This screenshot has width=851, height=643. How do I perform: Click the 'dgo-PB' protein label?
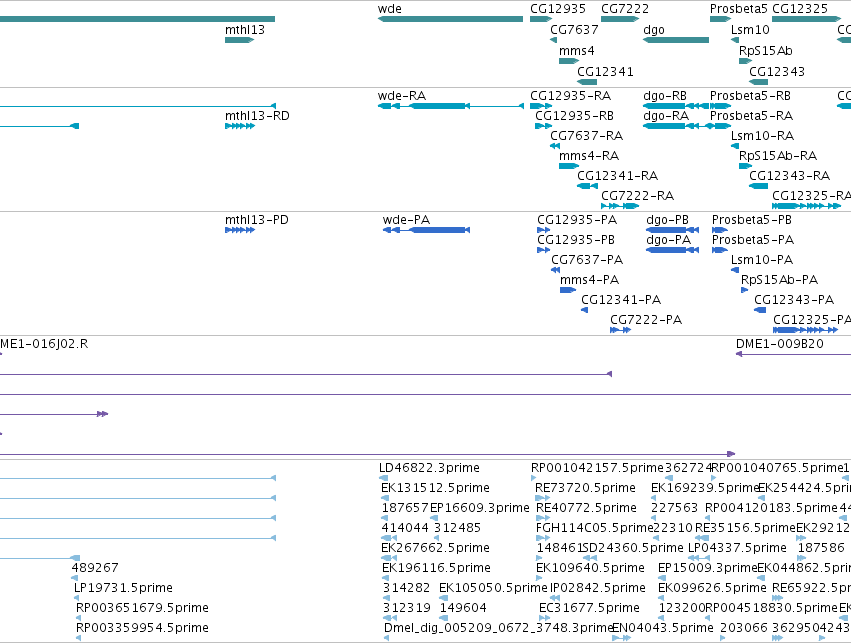click(667, 220)
